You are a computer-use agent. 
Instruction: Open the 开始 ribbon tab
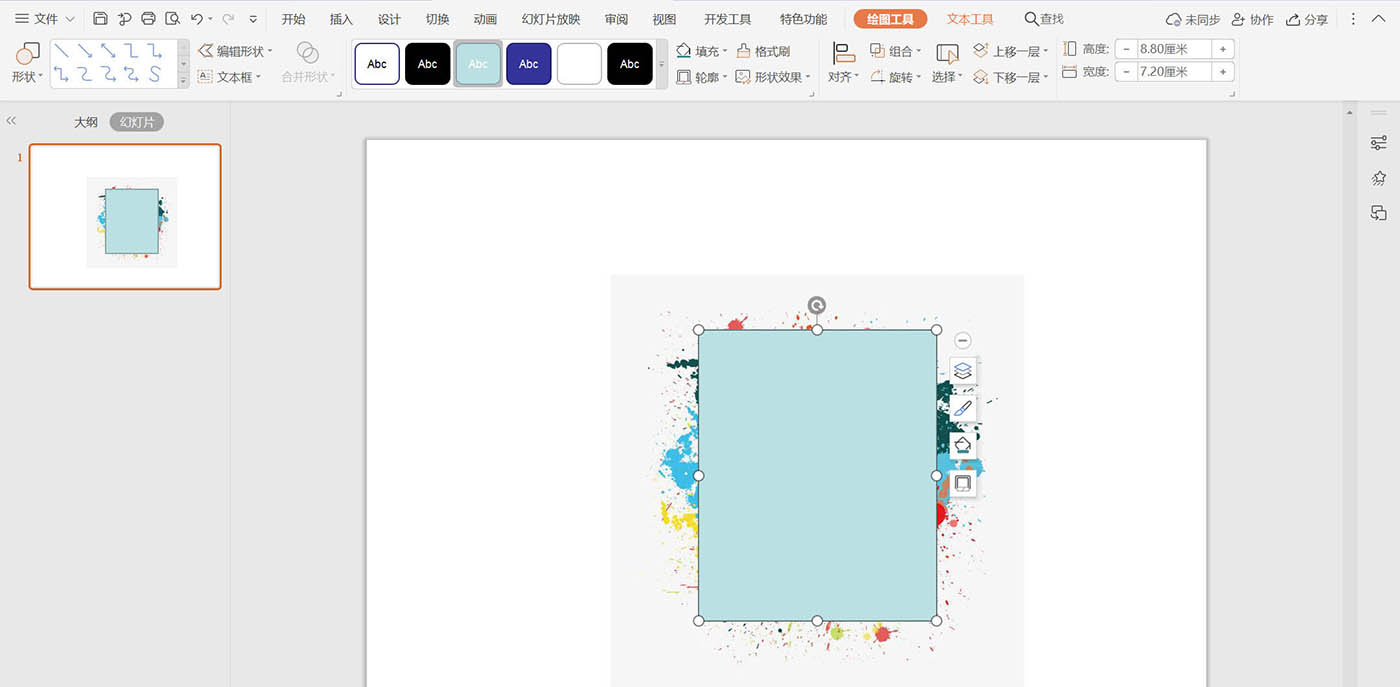click(x=293, y=19)
